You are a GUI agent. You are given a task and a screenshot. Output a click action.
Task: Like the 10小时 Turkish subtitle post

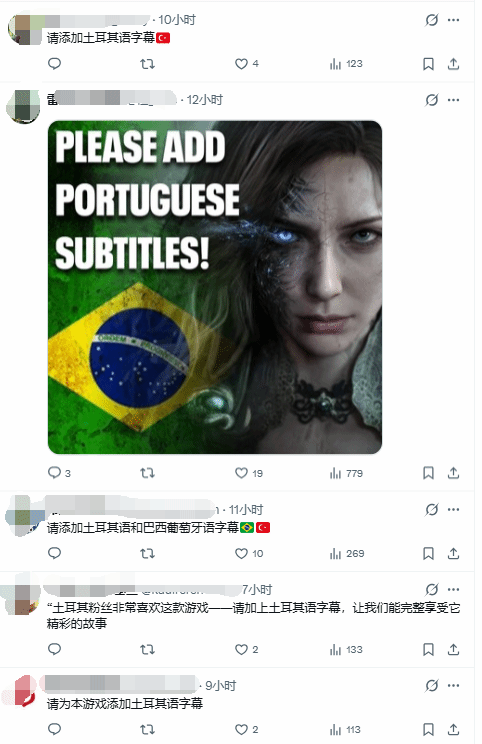point(247,64)
